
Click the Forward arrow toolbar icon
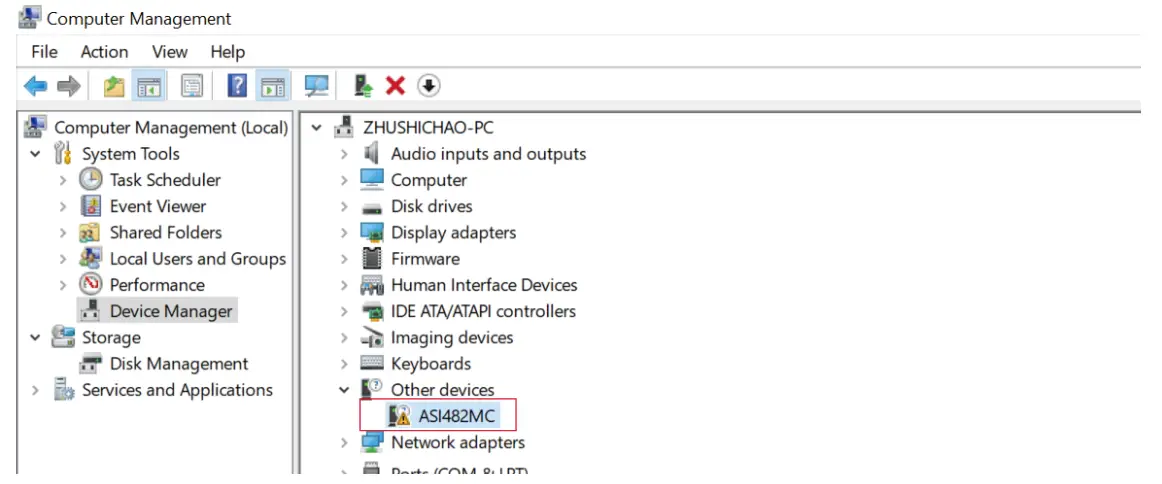point(69,87)
